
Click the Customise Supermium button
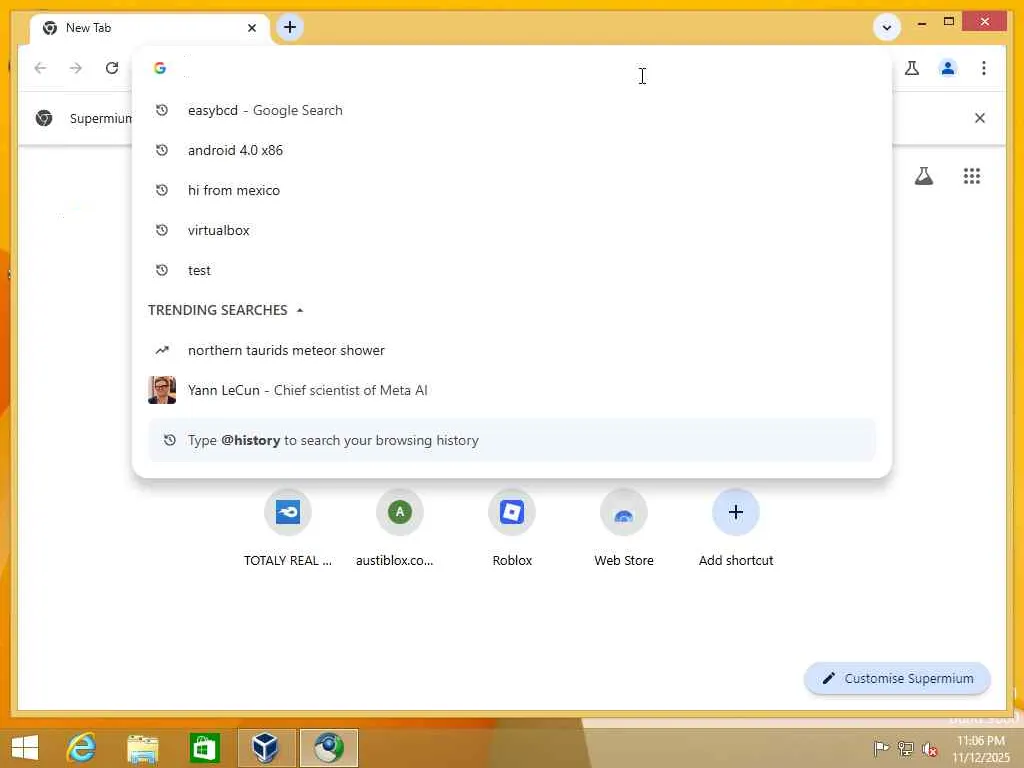click(x=897, y=679)
